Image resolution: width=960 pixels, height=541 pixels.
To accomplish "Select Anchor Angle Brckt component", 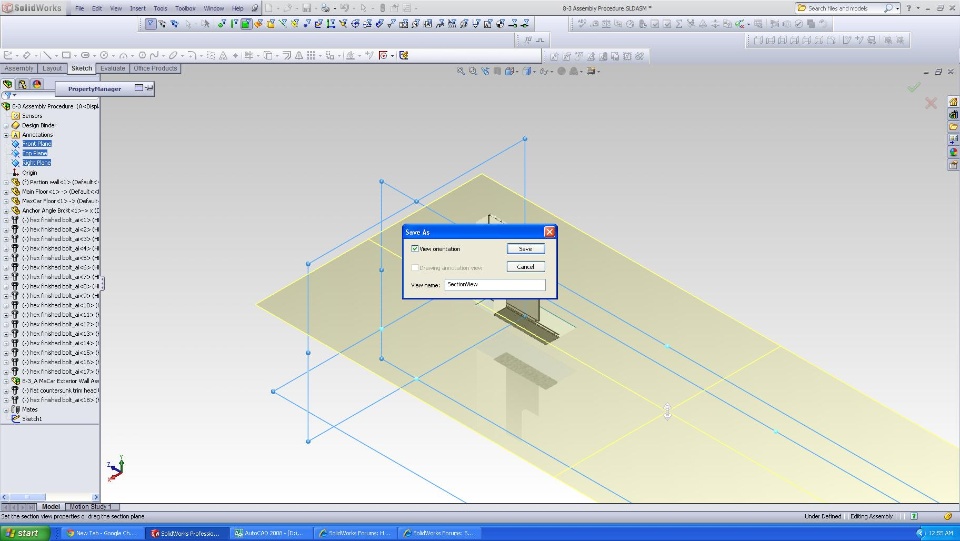I will click(61, 211).
